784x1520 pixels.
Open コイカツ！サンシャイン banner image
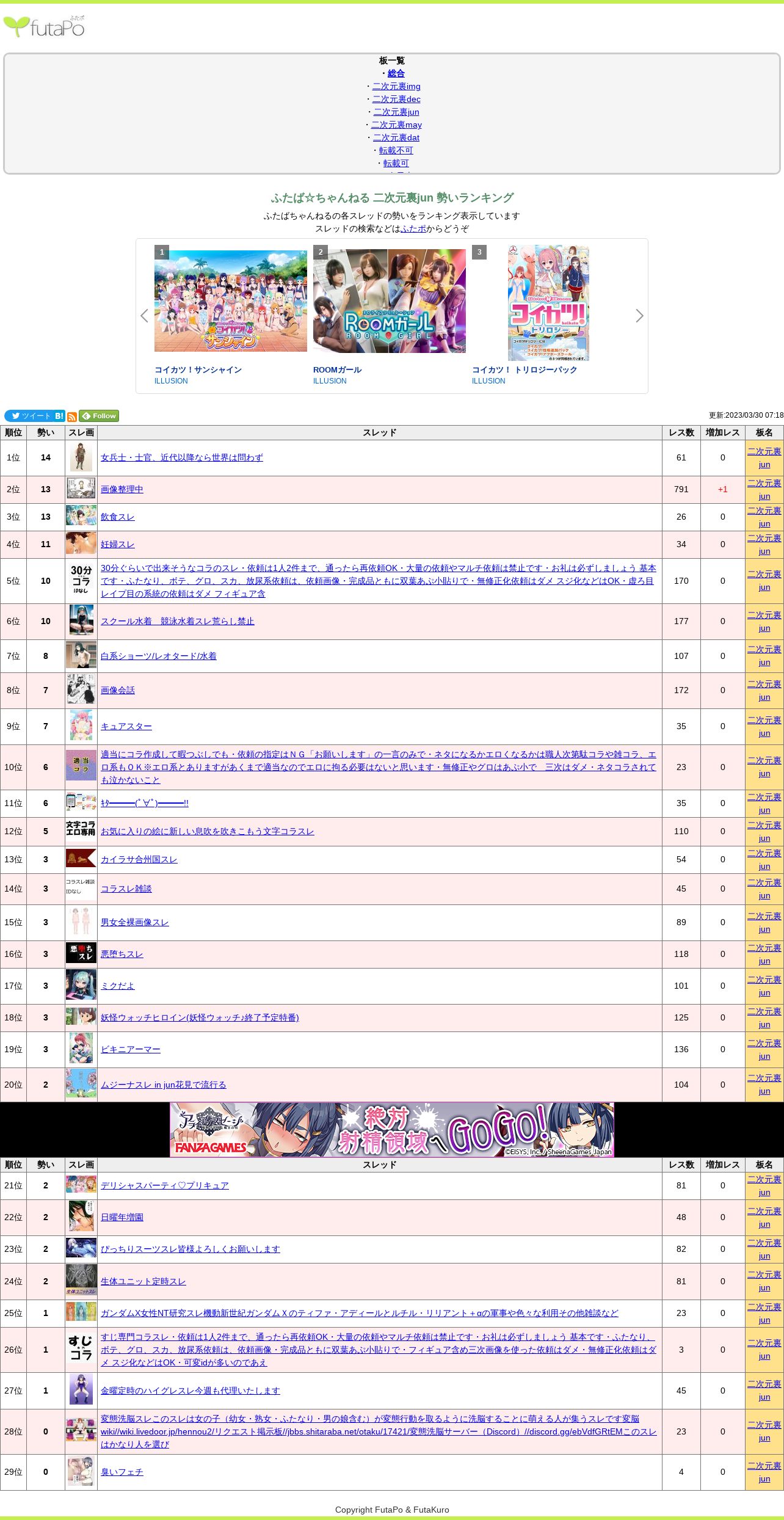[231, 300]
